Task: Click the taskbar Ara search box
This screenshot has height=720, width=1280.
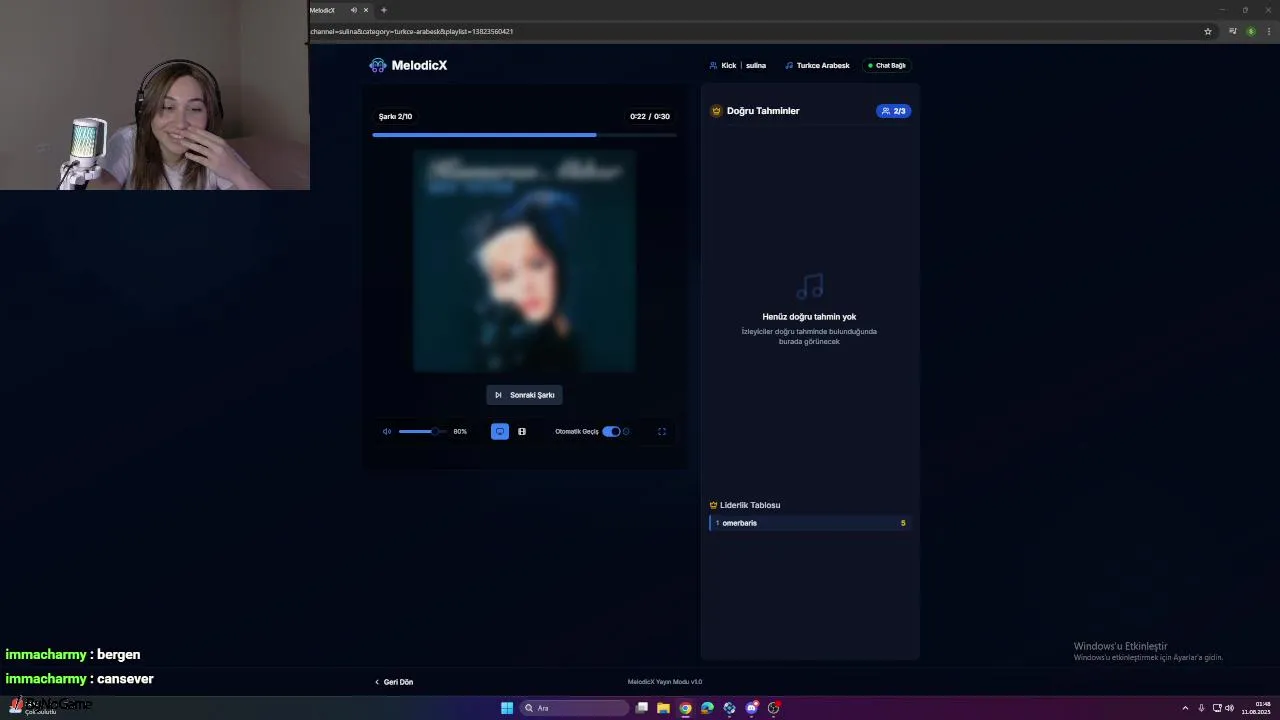Action: [x=573, y=708]
